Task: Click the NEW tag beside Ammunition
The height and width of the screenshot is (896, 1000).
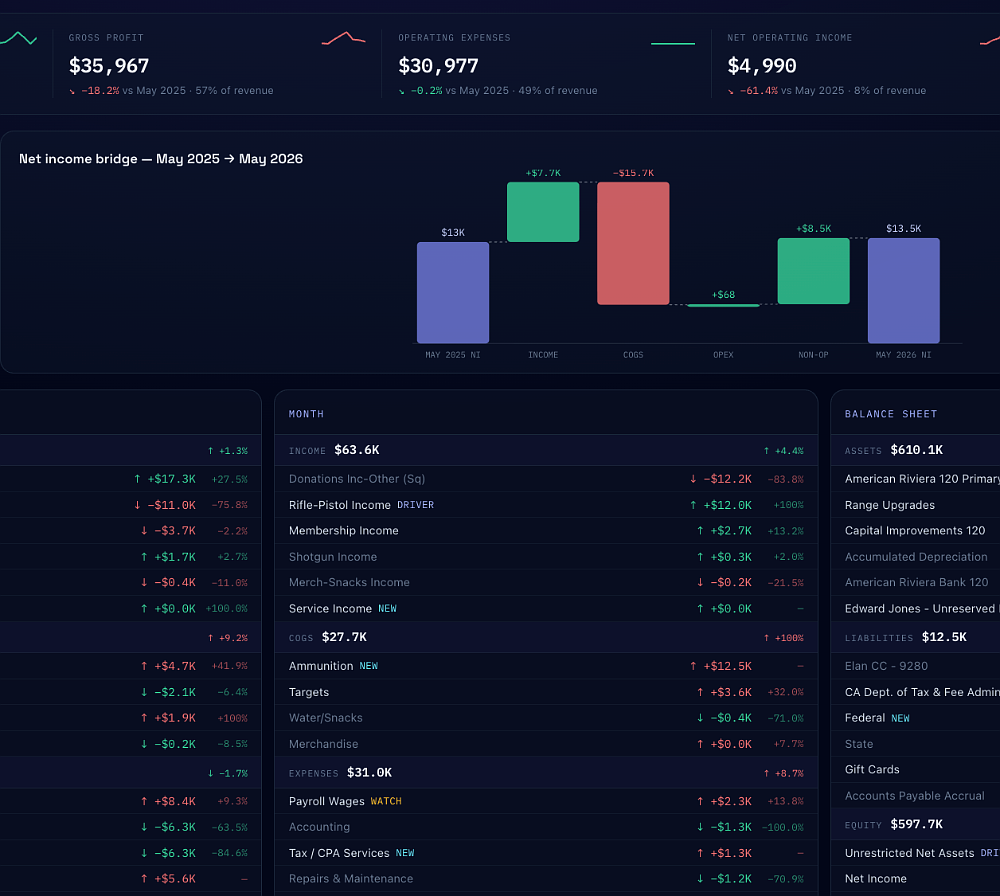Action: 369,666
